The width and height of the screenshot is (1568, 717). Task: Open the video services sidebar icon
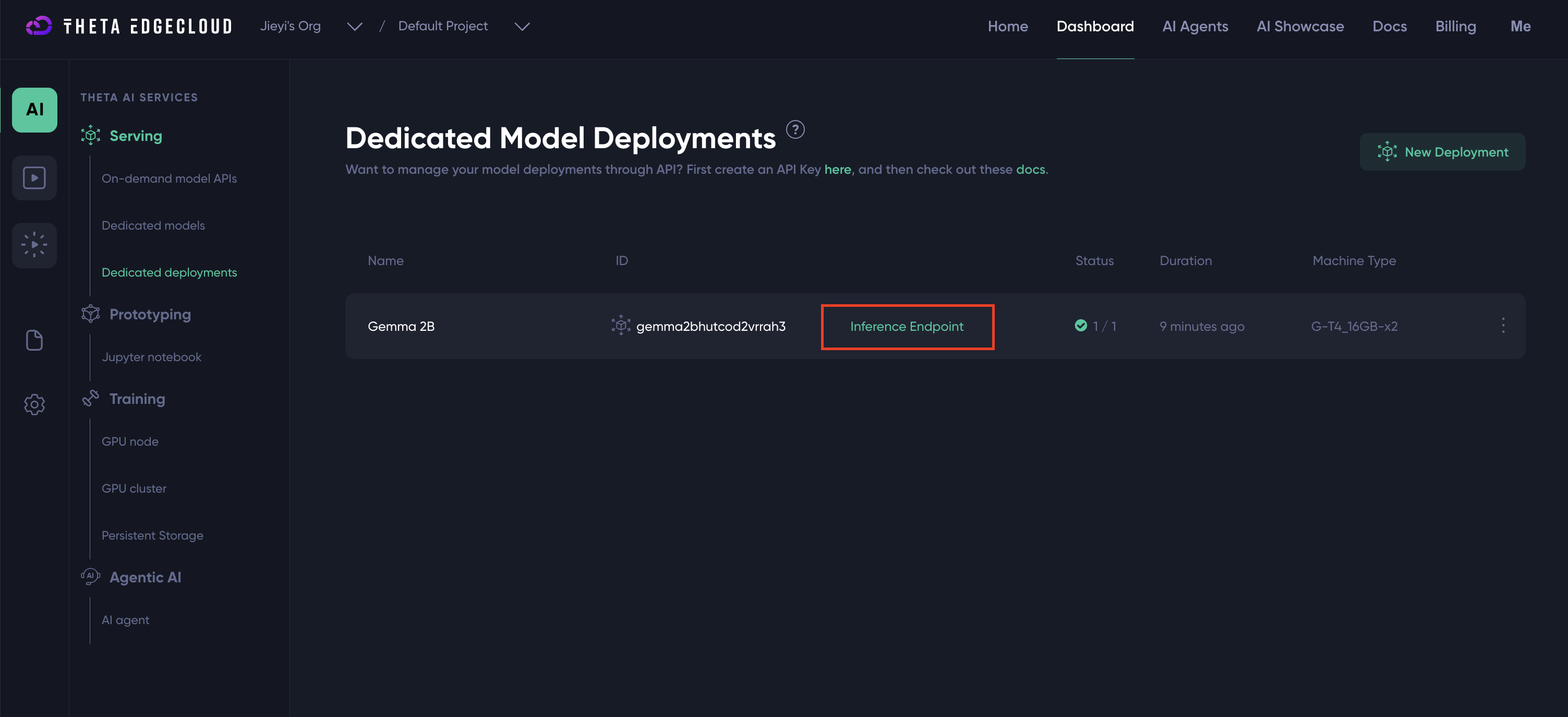pyautogui.click(x=35, y=178)
